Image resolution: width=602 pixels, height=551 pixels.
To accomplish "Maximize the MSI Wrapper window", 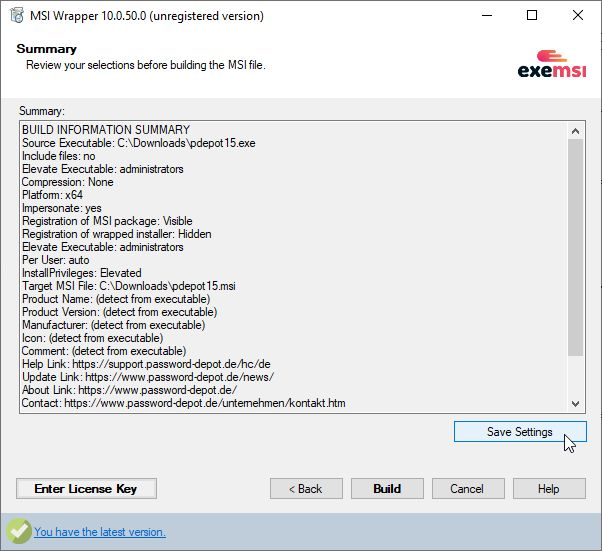I will (x=532, y=16).
